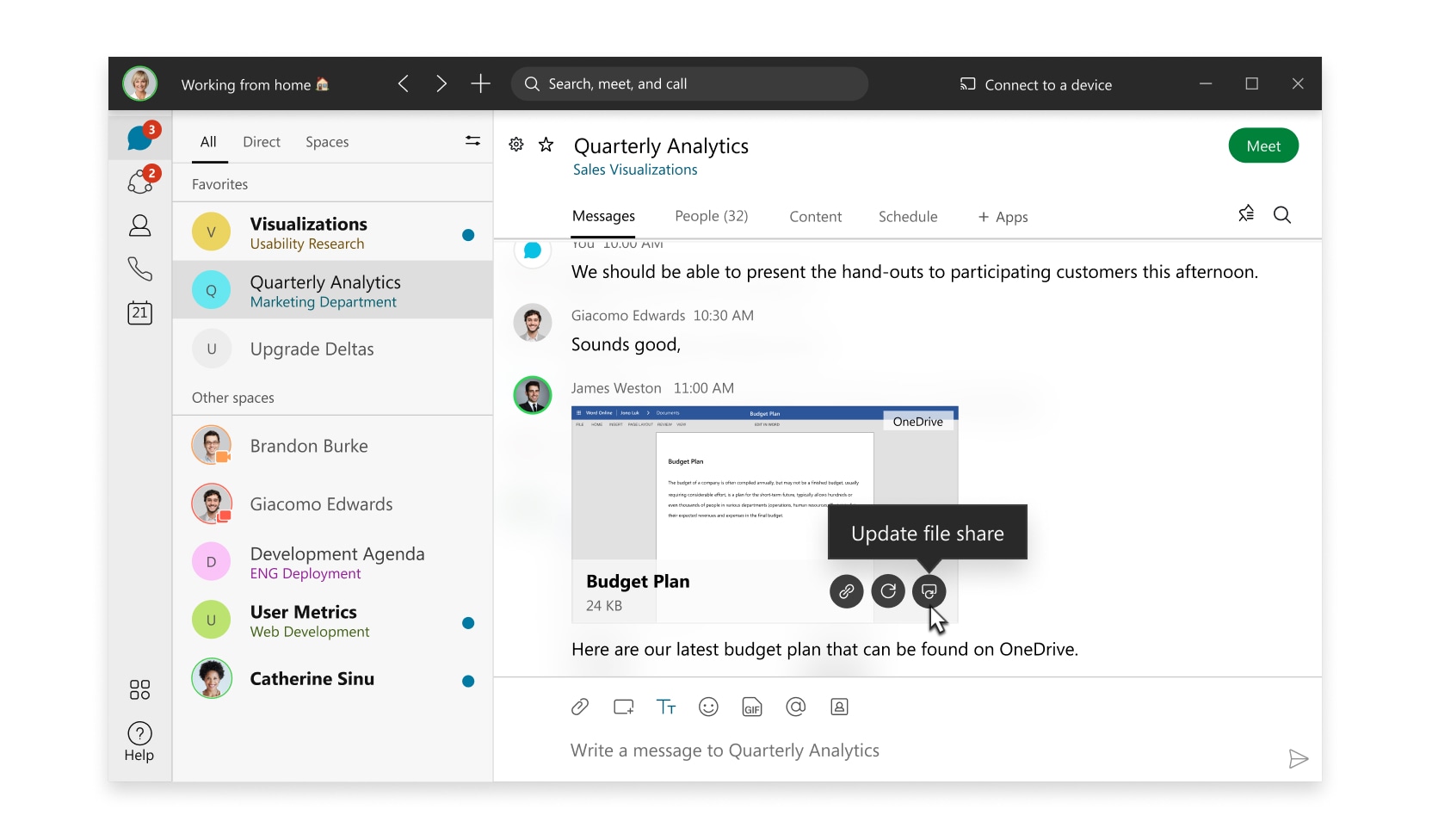Expand the Other spaces section
The image size is (1432, 840).
232,398
